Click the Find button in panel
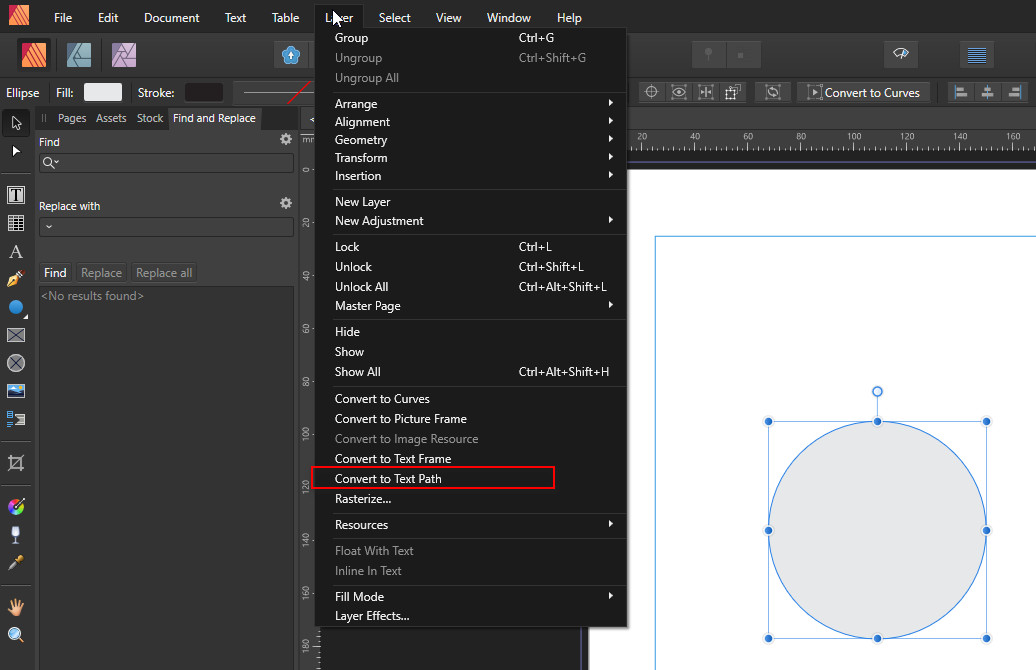 pos(55,273)
